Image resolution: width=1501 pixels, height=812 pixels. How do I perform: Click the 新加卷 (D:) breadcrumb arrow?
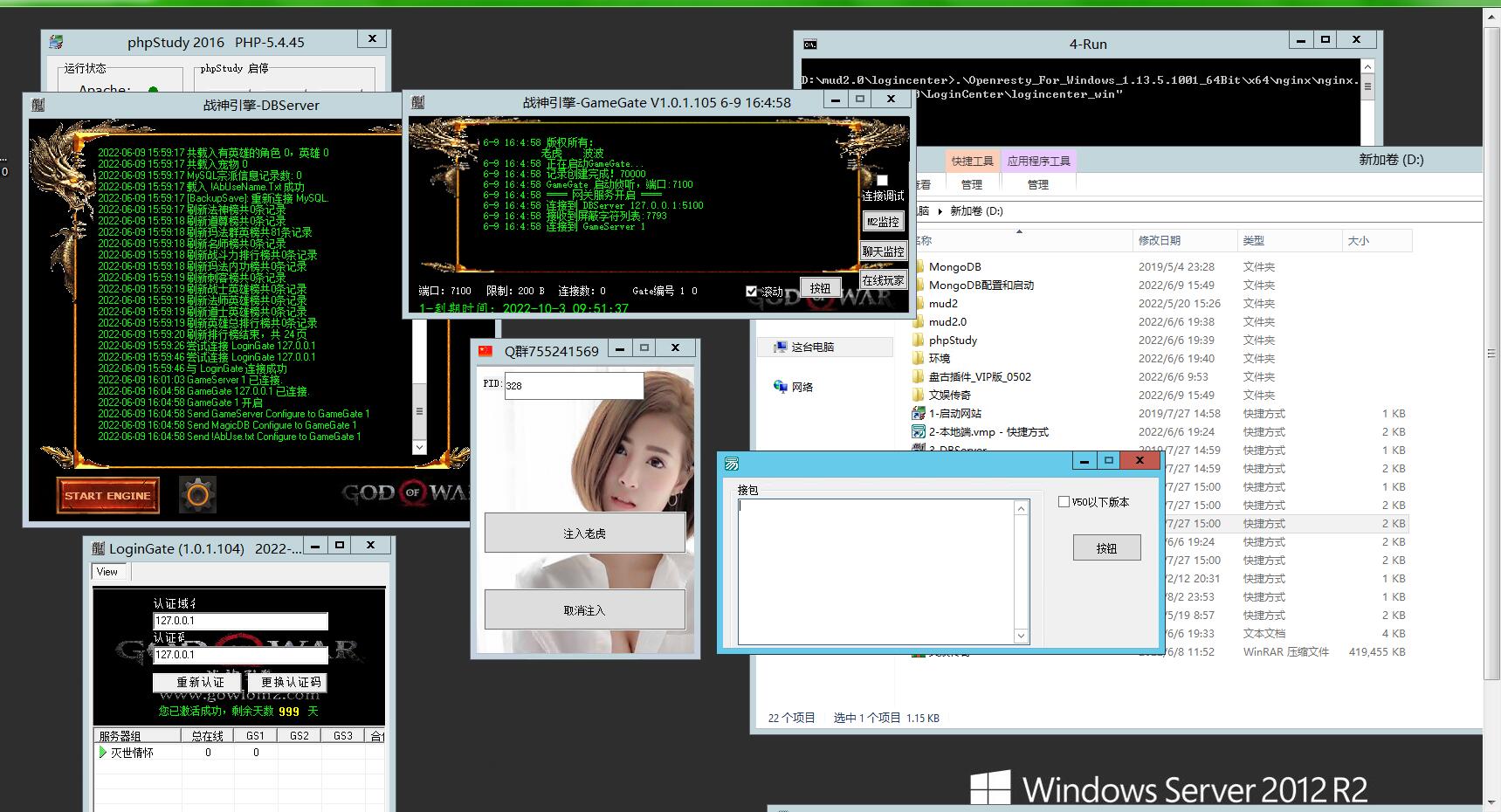pos(940,211)
